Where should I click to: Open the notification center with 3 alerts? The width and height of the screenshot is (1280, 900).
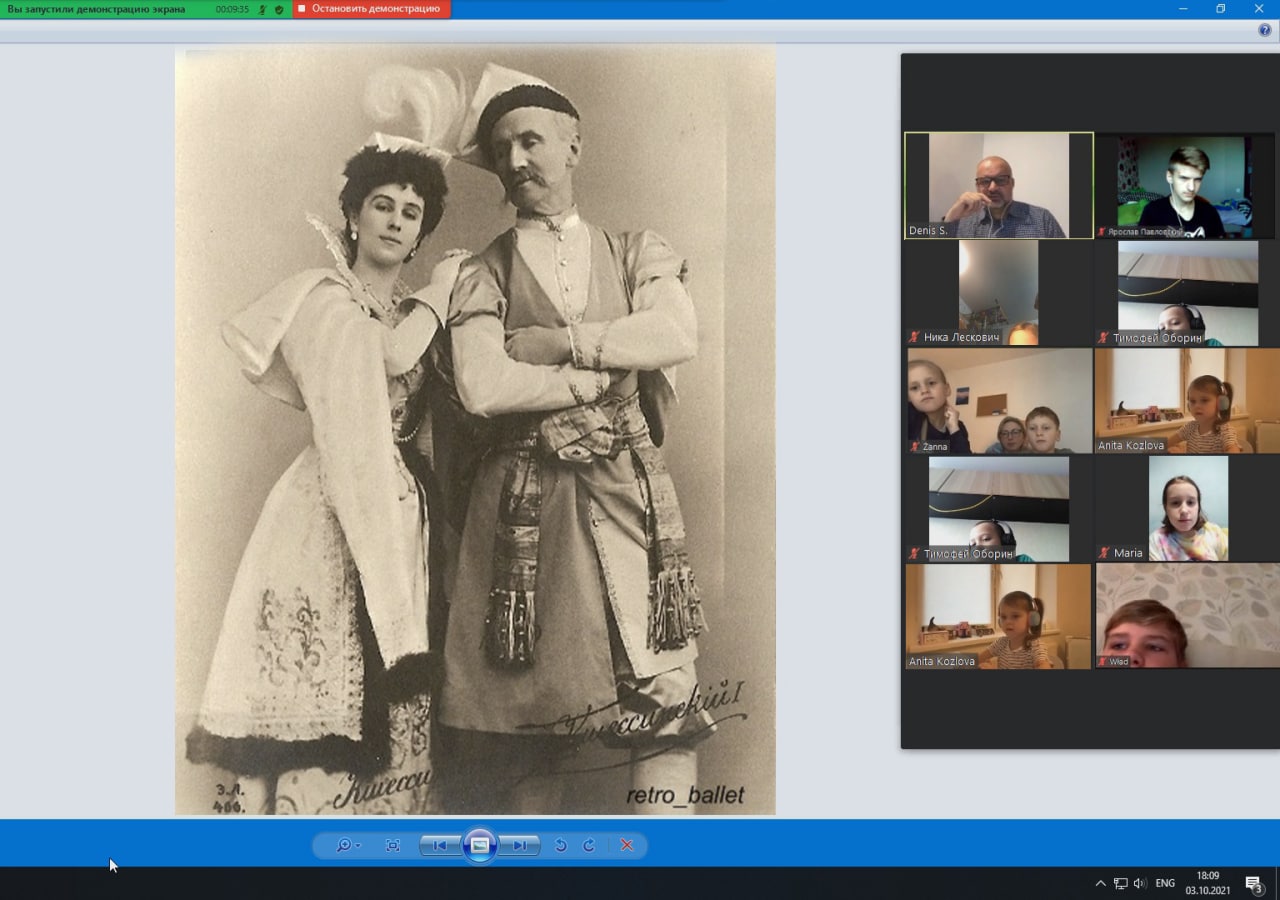point(1253,883)
